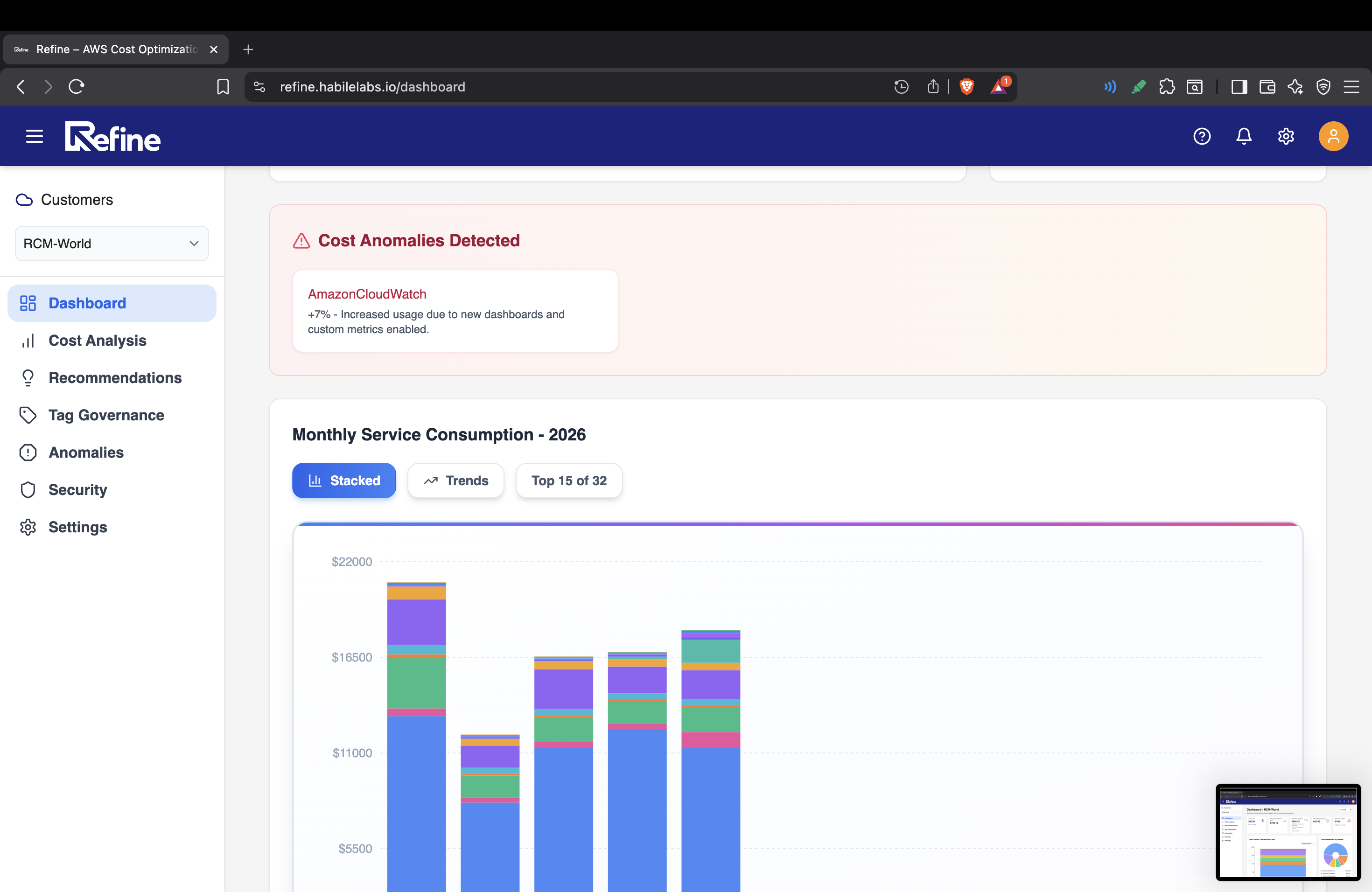The image size is (1372, 892).
Task: Switch chart to Trends view
Action: (x=456, y=481)
